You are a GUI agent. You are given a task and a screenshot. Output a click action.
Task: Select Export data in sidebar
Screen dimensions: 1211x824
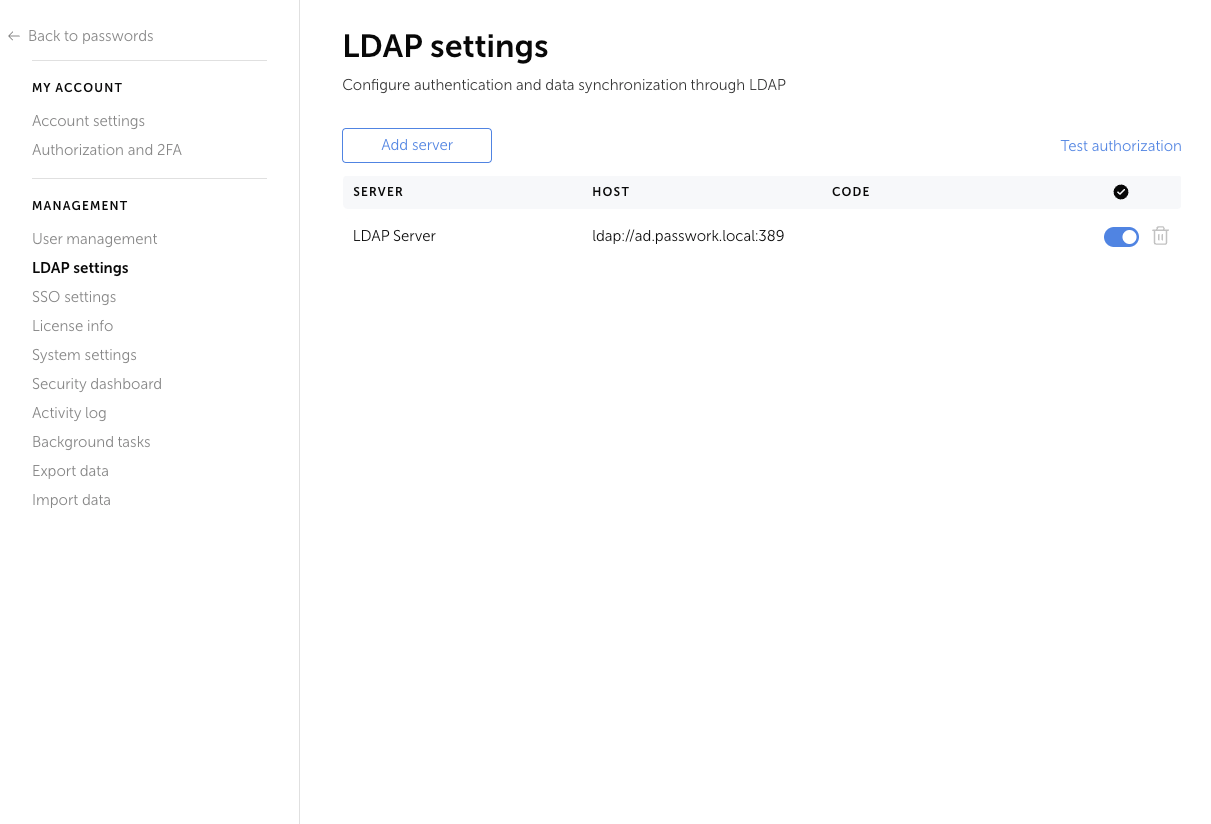70,470
